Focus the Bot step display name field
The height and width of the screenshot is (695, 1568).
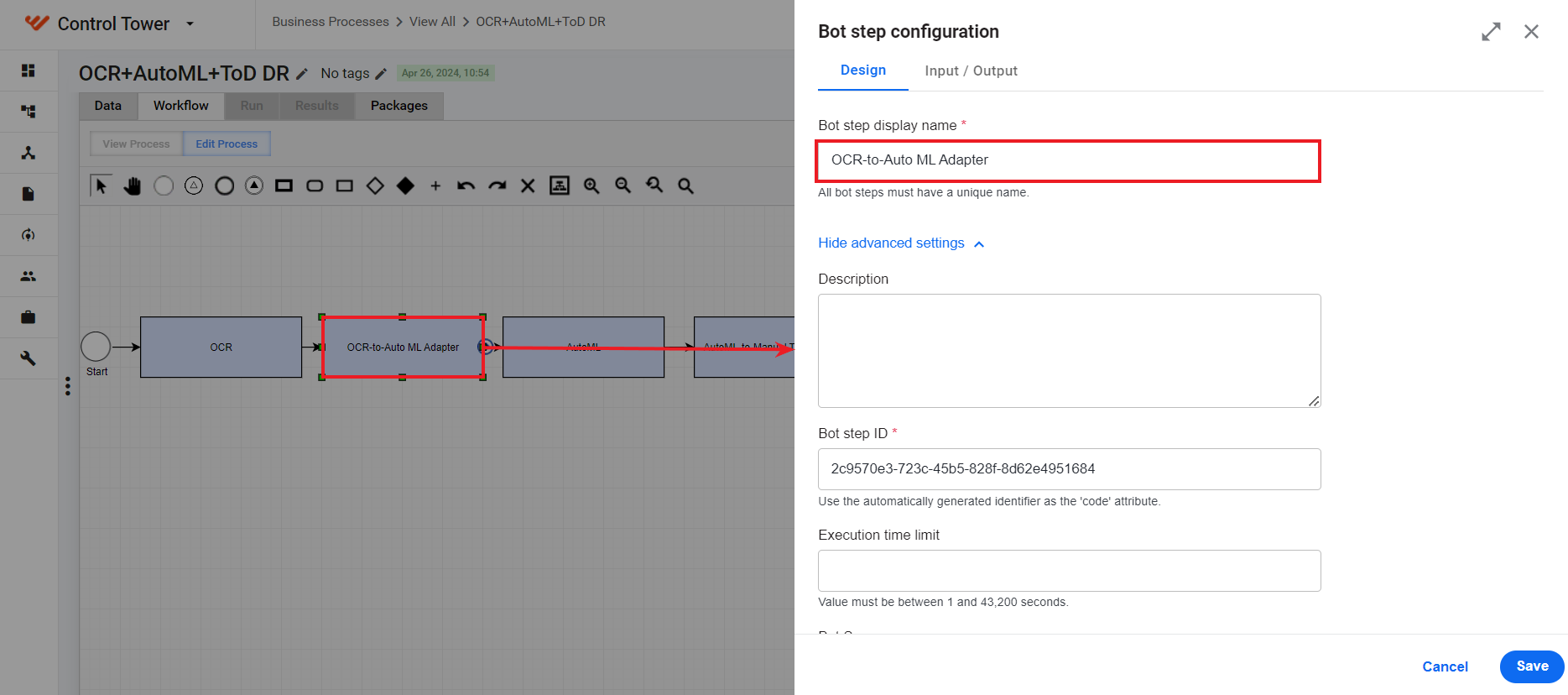pyautogui.click(x=1069, y=160)
